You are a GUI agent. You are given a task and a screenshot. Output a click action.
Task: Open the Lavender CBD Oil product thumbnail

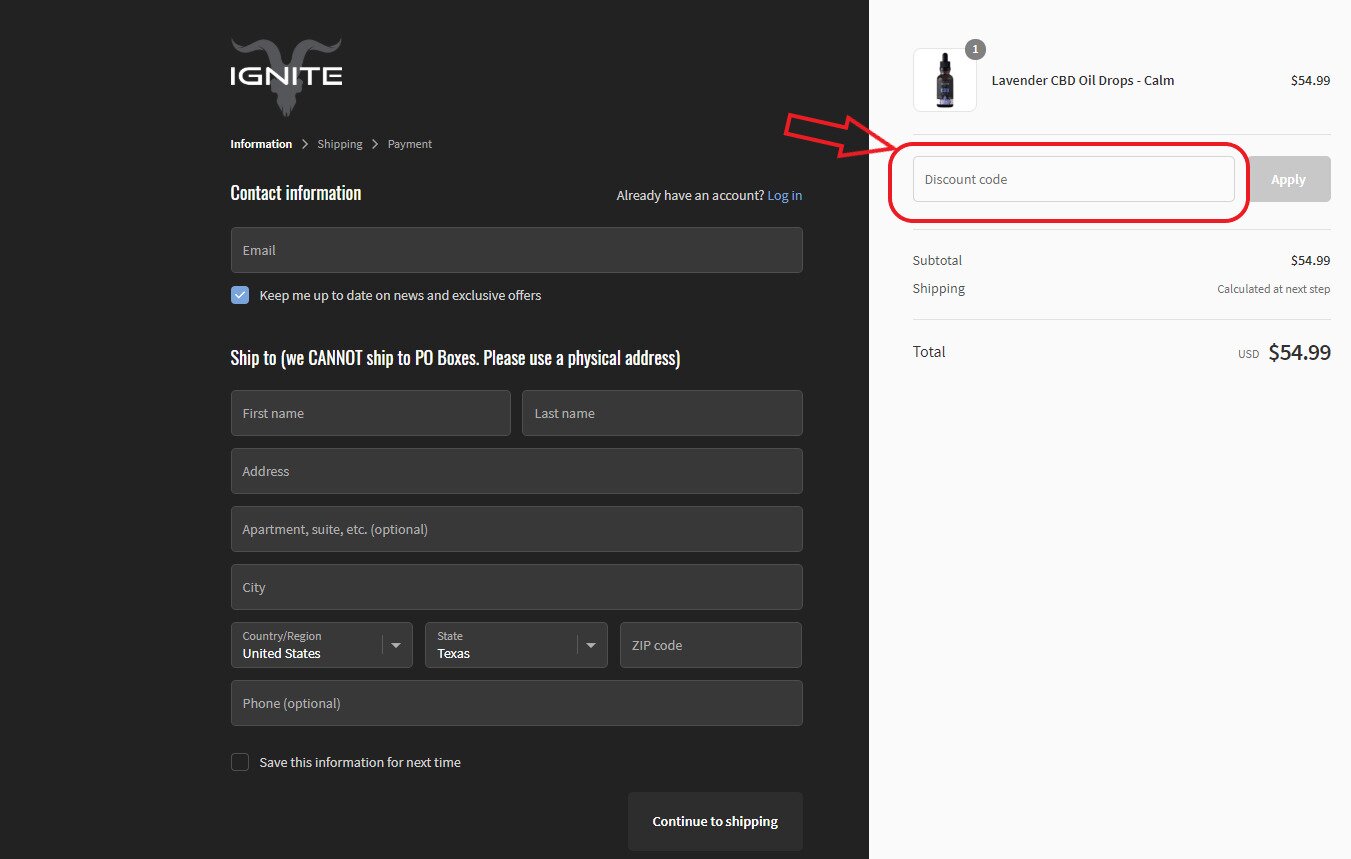point(944,80)
